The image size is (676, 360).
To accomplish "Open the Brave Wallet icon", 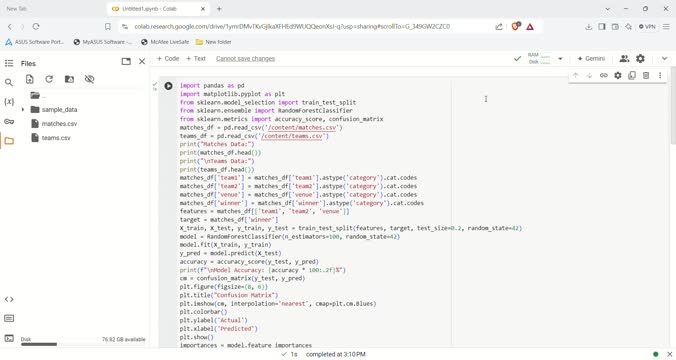I will [x=615, y=27].
